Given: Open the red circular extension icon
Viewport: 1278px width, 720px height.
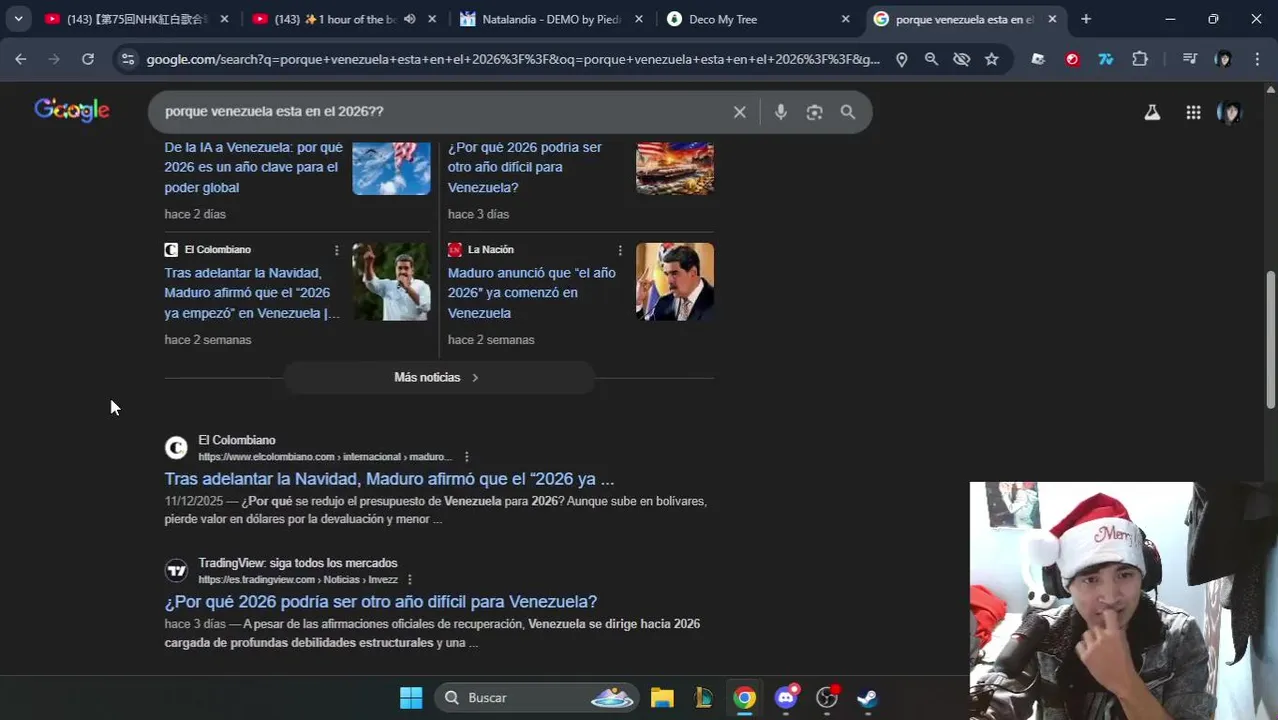Looking at the screenshot, I should point(1072,59).
